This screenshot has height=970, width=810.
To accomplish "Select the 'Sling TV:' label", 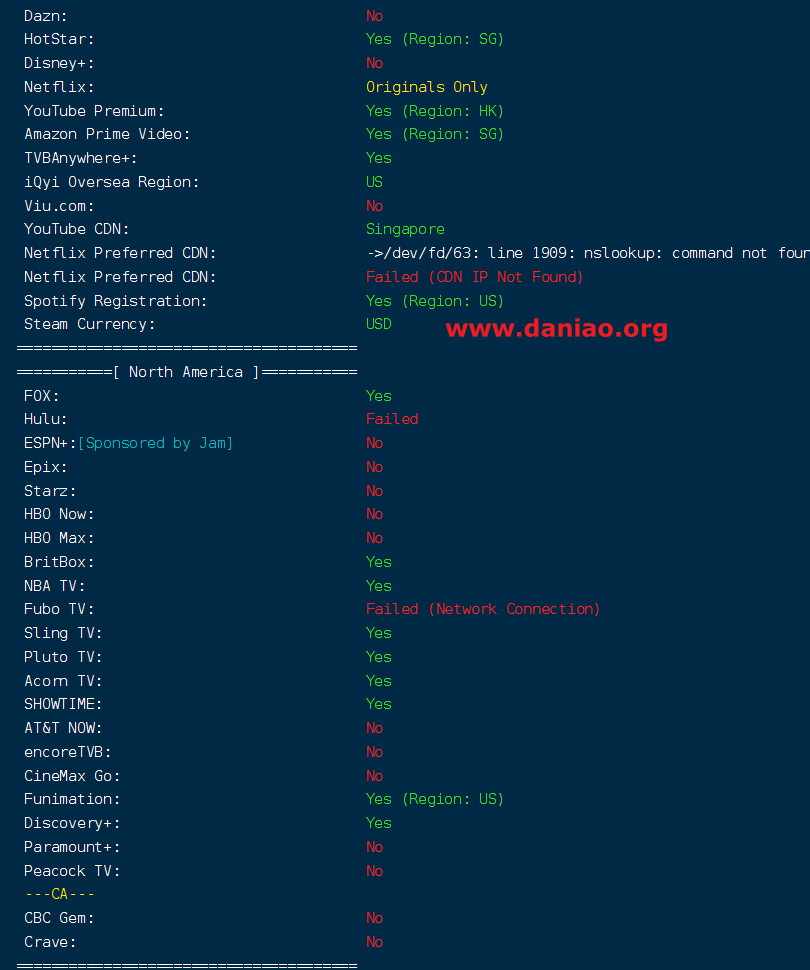I will (x=63, y=633).
